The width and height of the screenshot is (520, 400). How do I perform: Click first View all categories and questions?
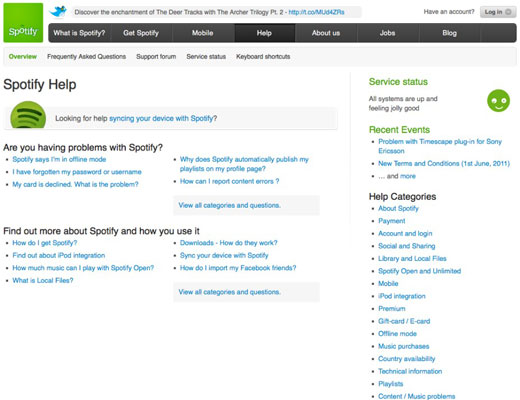click(x=229, y=205)
